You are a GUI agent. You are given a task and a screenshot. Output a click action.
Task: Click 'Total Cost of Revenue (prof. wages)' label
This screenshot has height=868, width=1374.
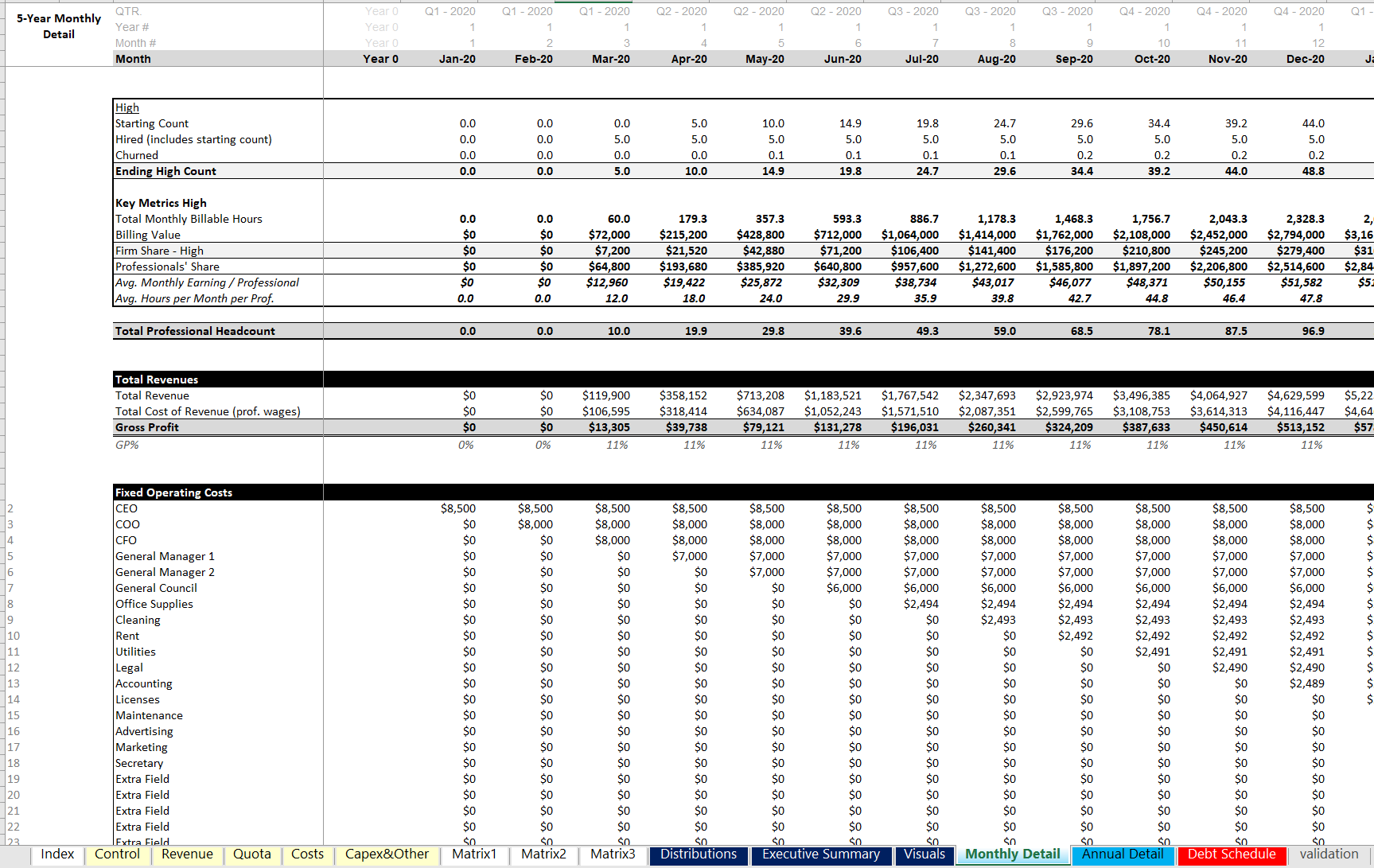coord(208,411)
